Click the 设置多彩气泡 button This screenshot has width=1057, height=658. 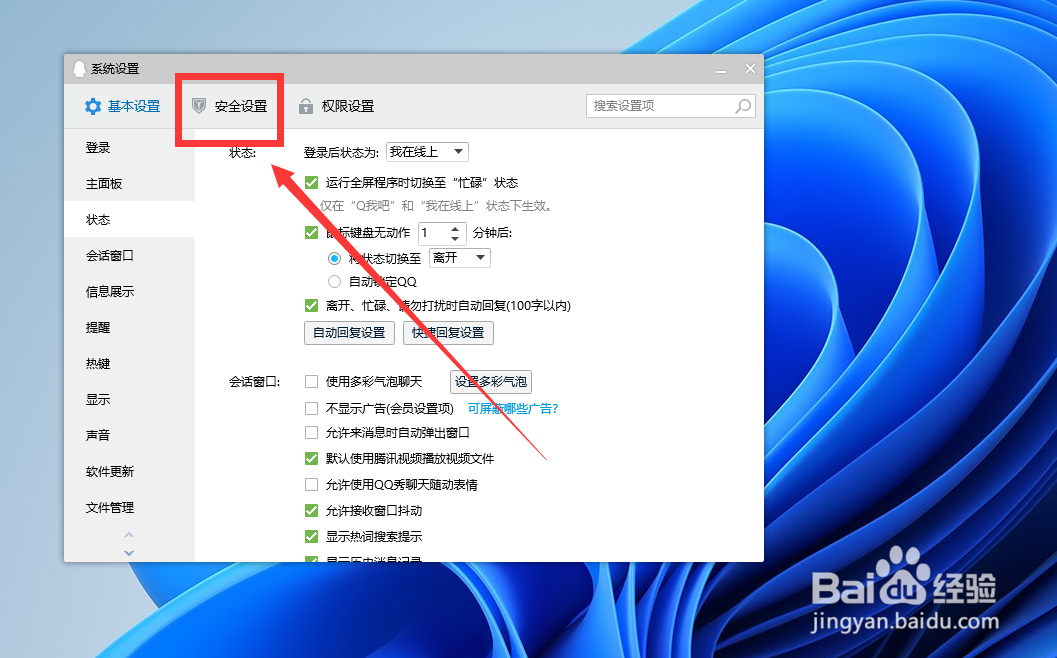[490, 381]
